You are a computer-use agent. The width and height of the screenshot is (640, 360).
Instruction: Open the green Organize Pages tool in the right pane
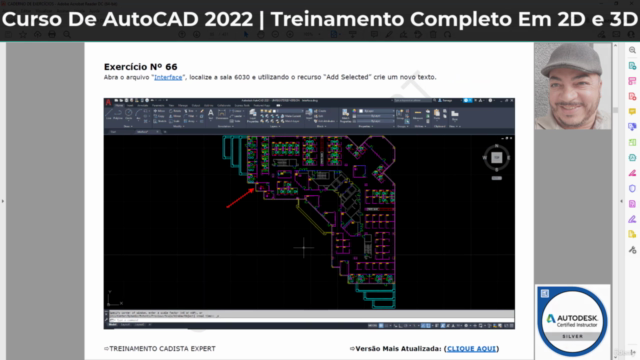pyautogui.click(x=632, y=142)
